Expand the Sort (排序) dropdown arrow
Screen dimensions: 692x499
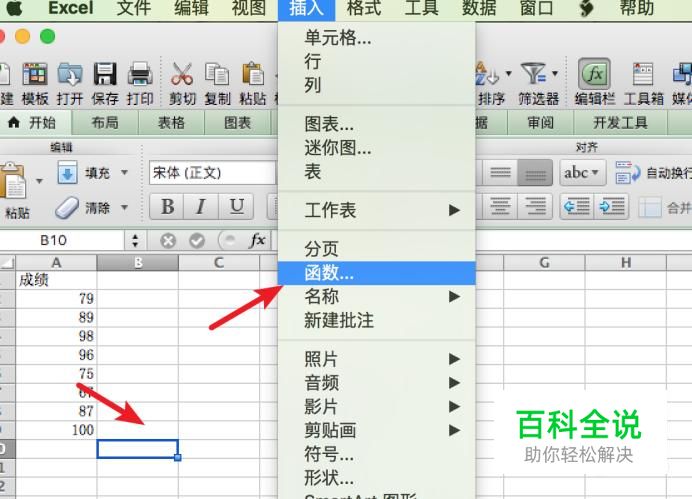pyautogui.click(x=509, y=73)
